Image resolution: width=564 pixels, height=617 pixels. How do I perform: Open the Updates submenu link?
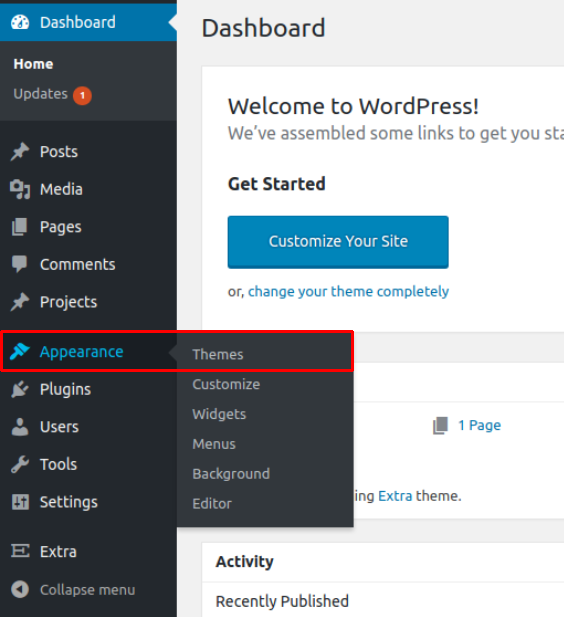[41, 94]
